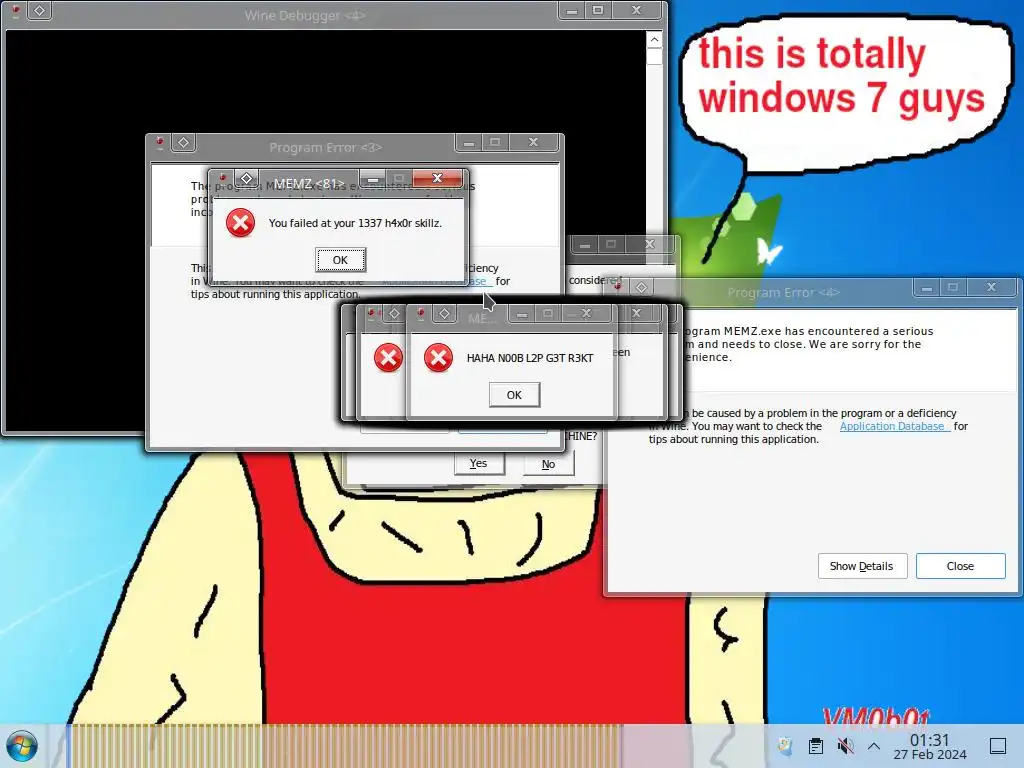1024x768 pixels.
Task: Click pin diamond icon in MEMZ <81> titlebar
Action: click(246, 178)
